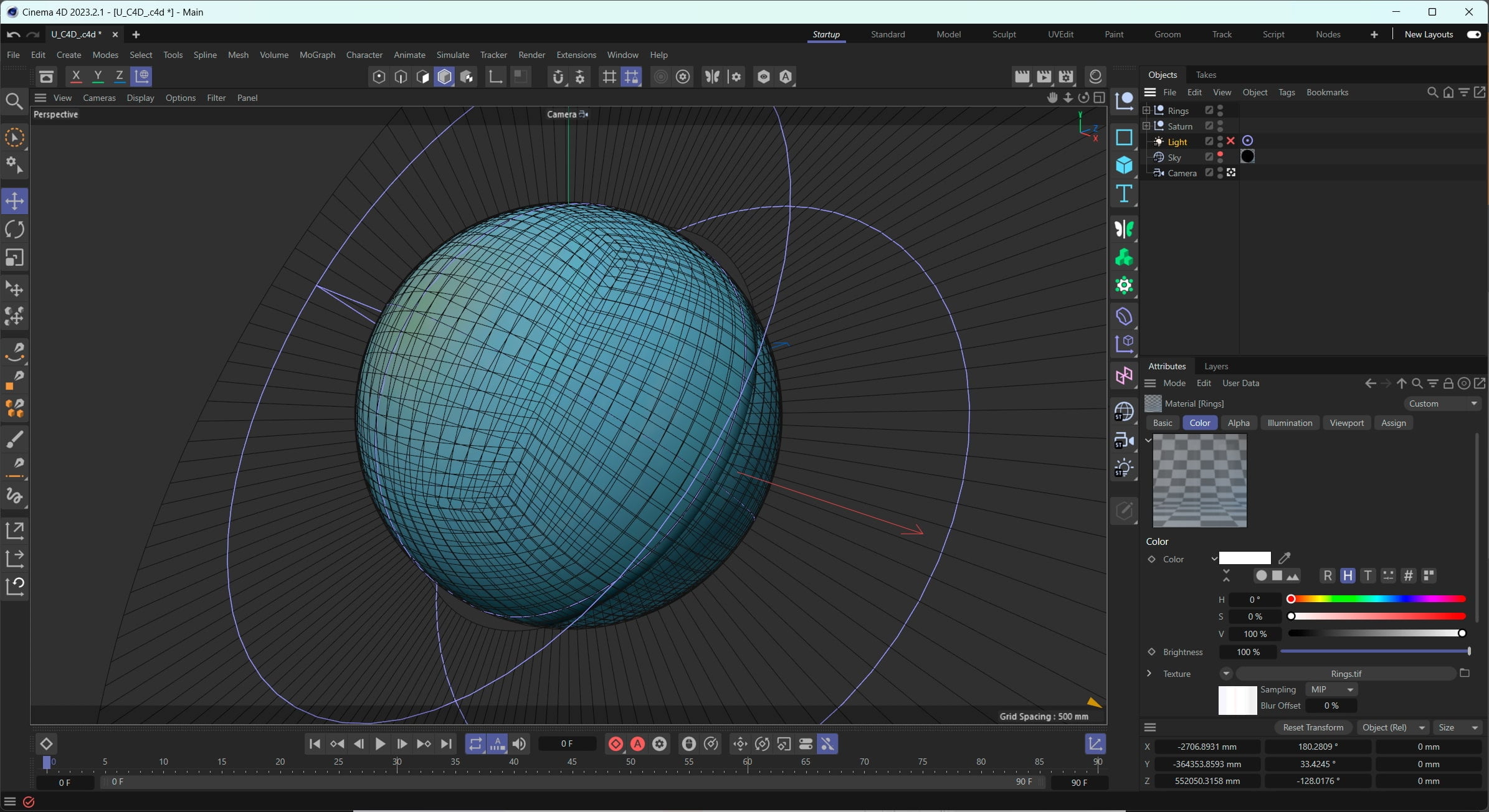
Task: Select the Move tool in left palette
Action: pos(14,201)
